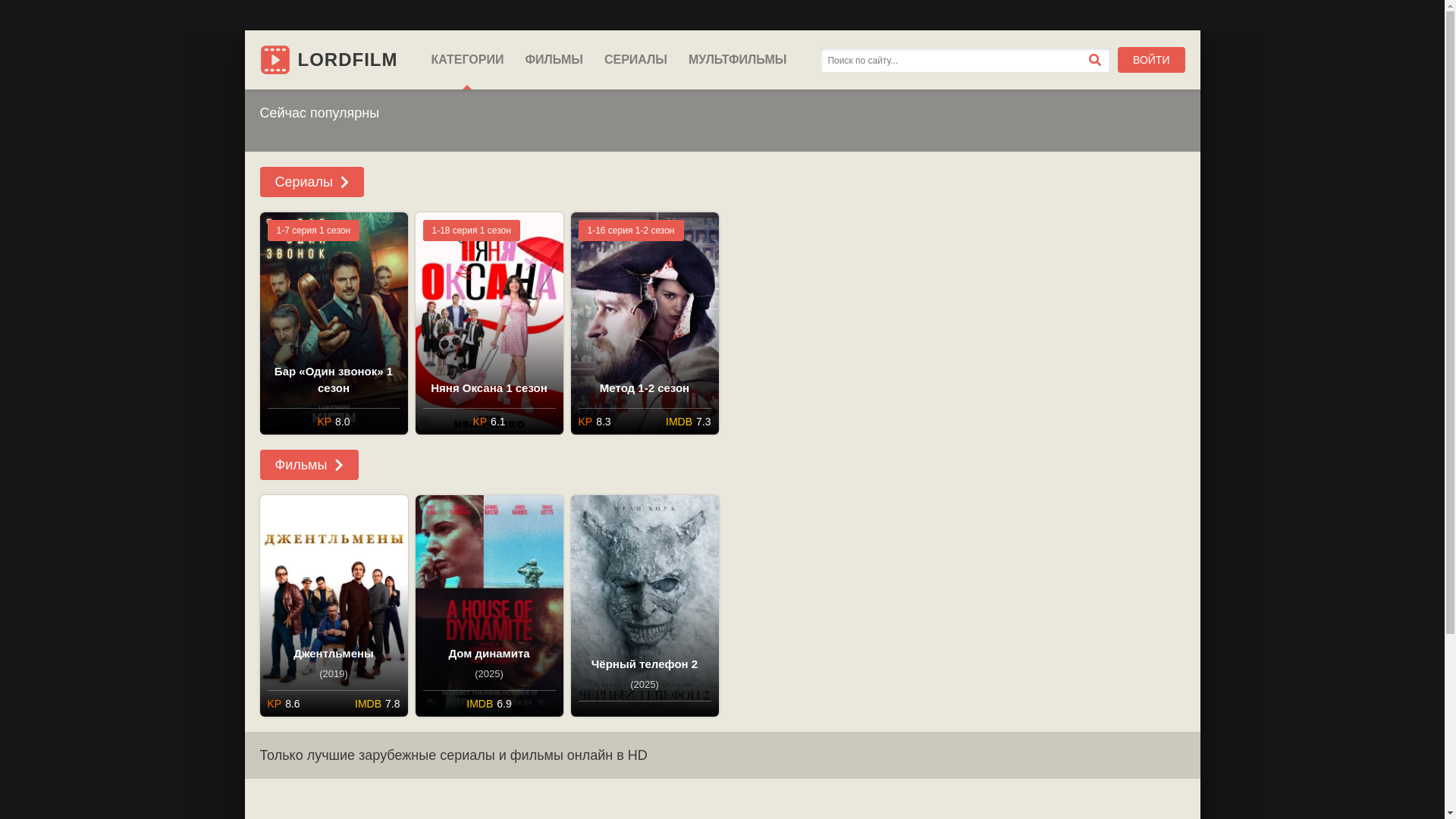The image size is (1456, 819).
Task: Focus the site search input field
Action: (952, 61)
